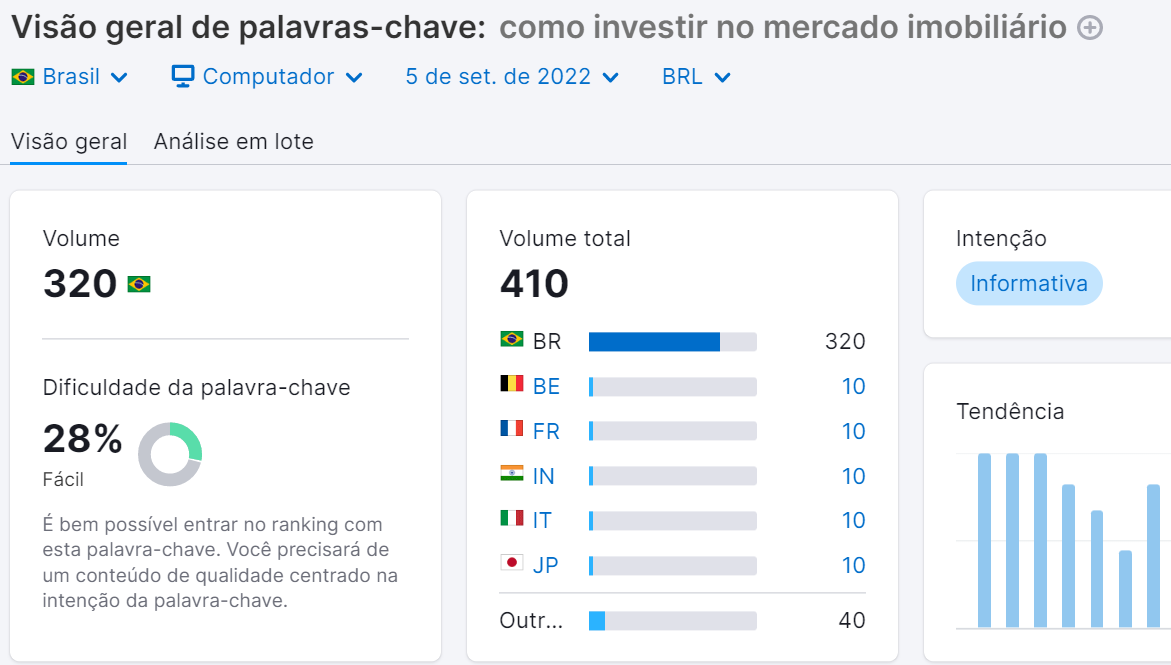The image size is (1171, 665).
Task: Click the Informativa intent badge
Action: pyautogui.click(x=1029, y=283)
